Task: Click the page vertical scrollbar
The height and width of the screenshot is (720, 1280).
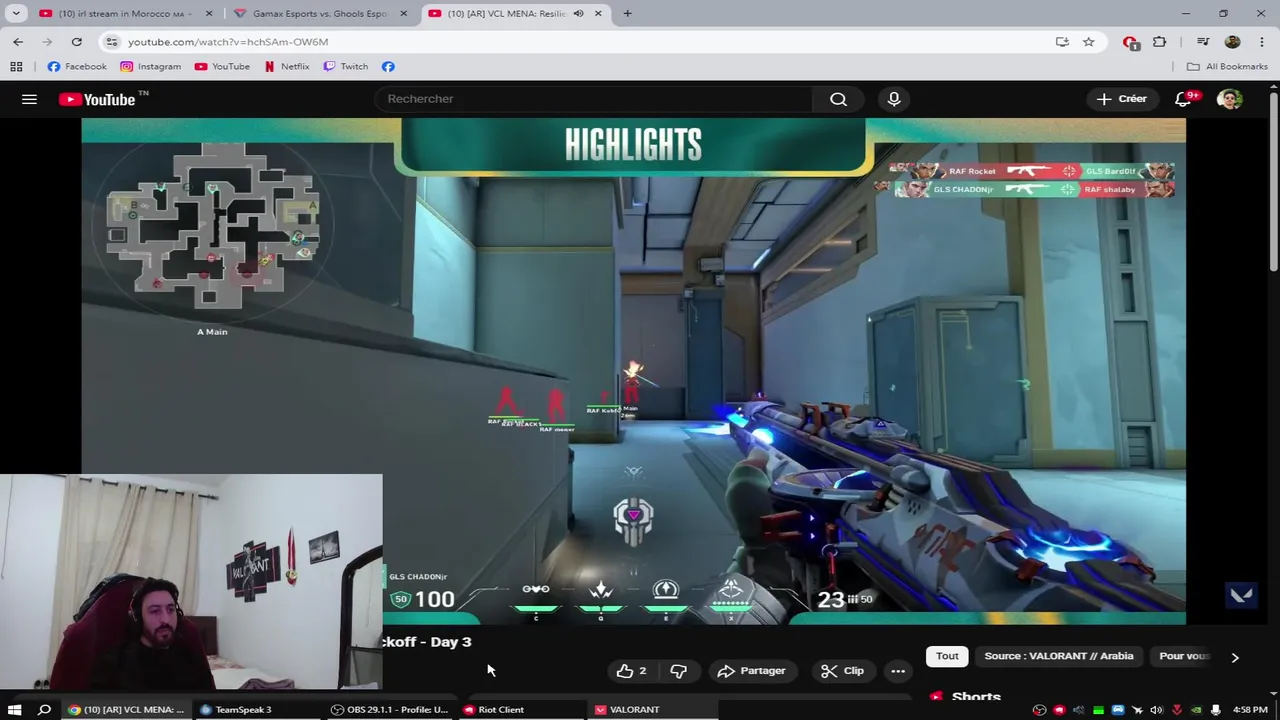Action: click(1273, 180)
